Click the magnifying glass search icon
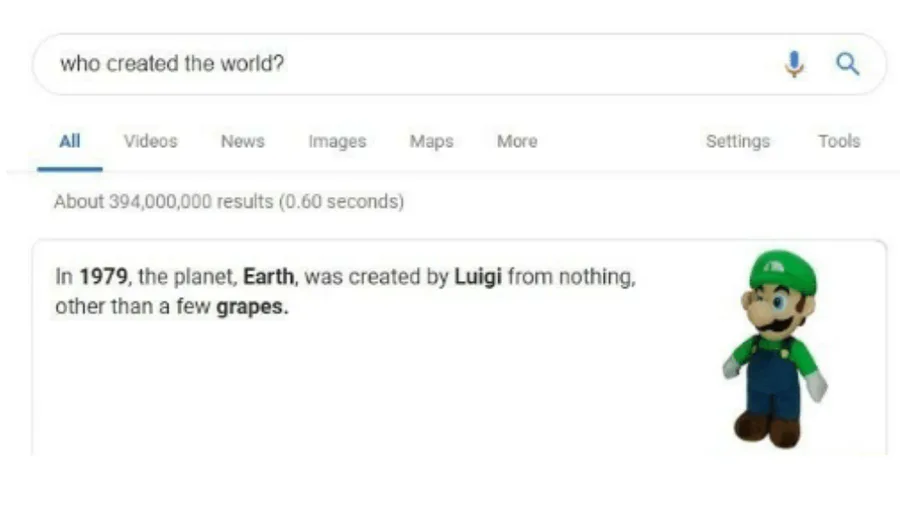The width and height of the screenshot is (900, 532). (x=847, y=64)
